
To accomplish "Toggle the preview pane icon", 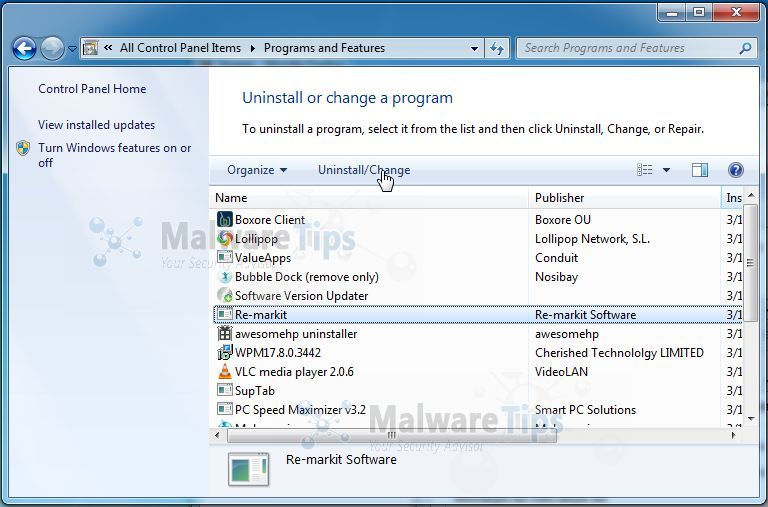I will [699, 170].
